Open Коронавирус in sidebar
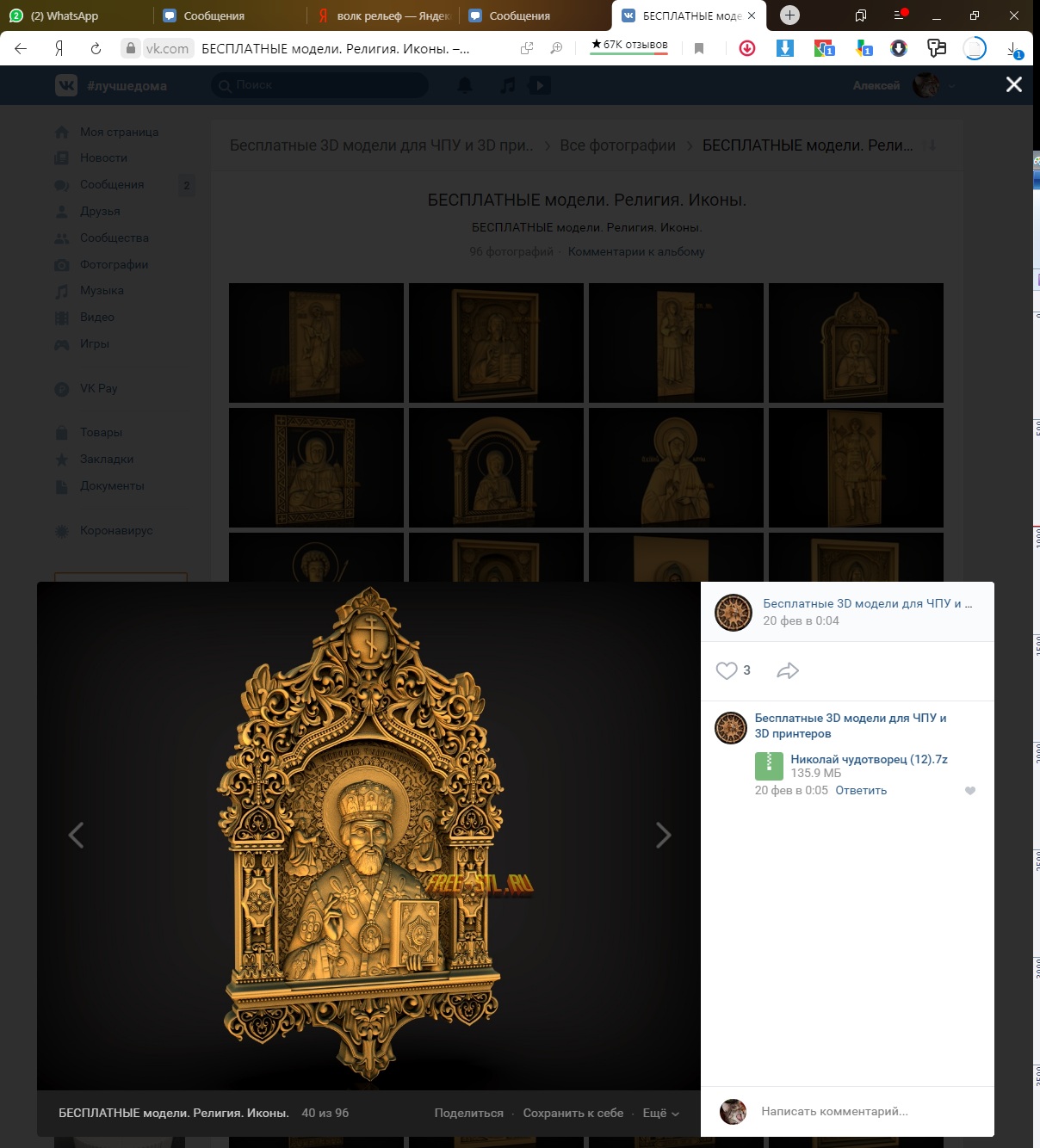Viewport: 1040px width, 1148px height. tap(116, 530)
